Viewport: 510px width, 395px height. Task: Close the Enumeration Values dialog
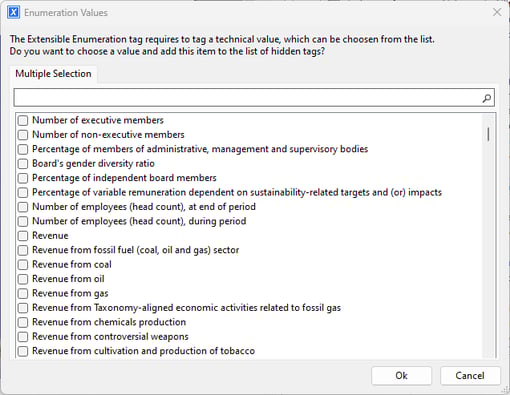(x=497, y=12)
